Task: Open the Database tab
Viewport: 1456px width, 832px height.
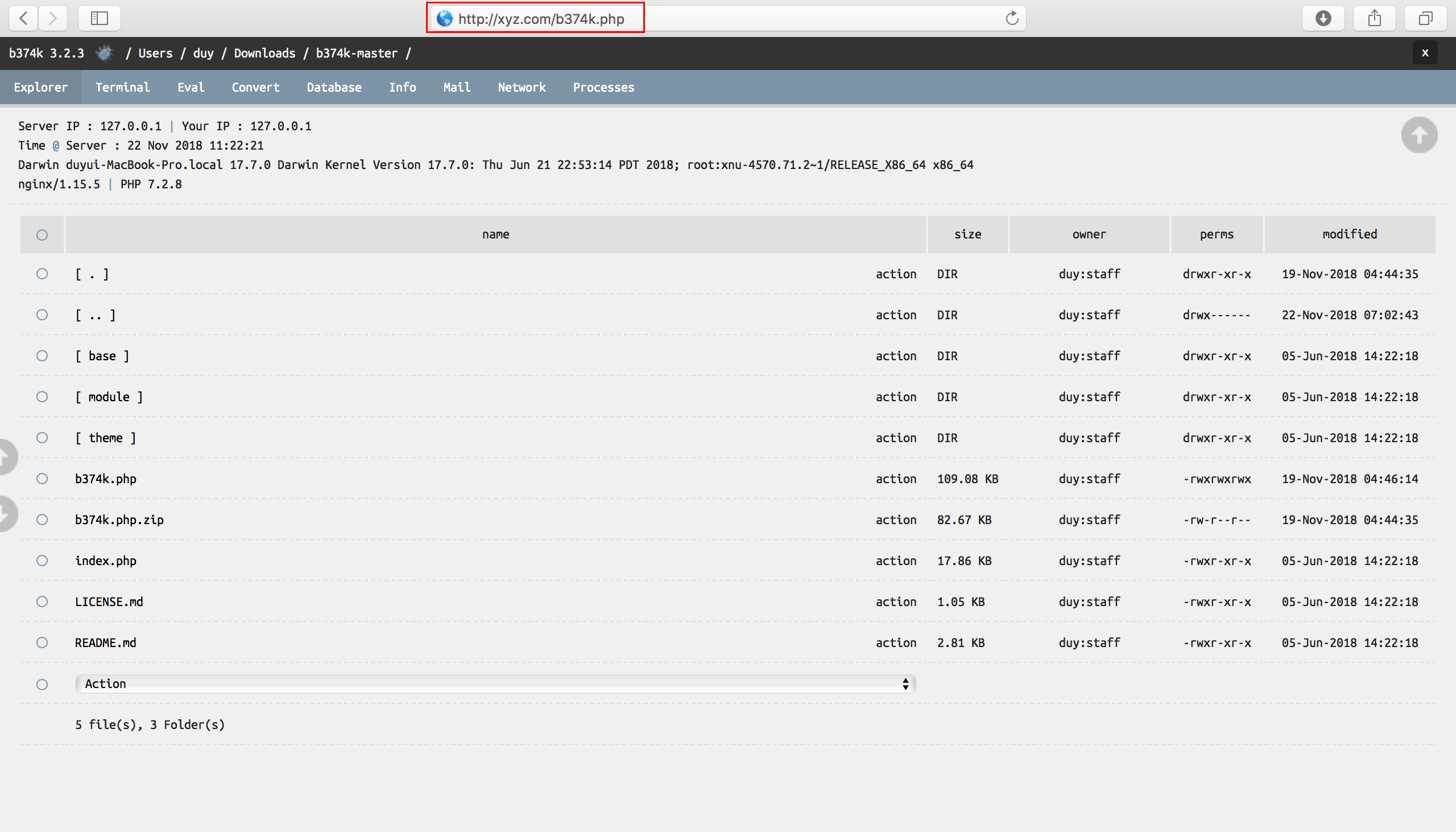Action: tap(334, 88)
